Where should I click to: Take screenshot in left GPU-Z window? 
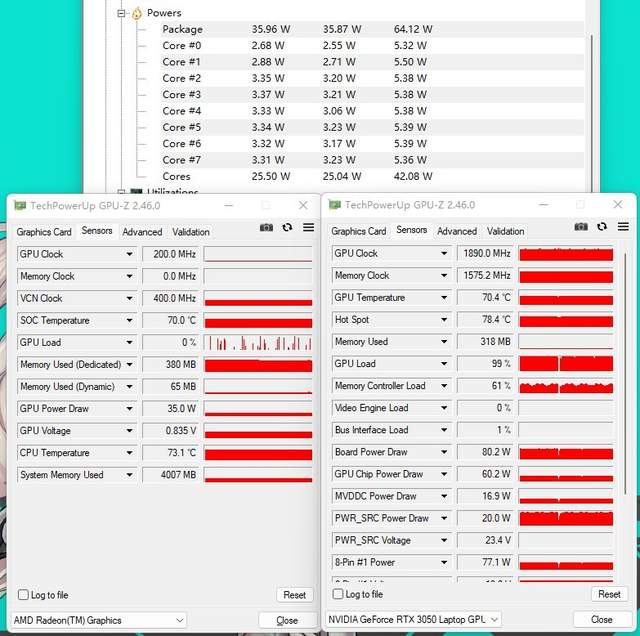click(266, 227)
